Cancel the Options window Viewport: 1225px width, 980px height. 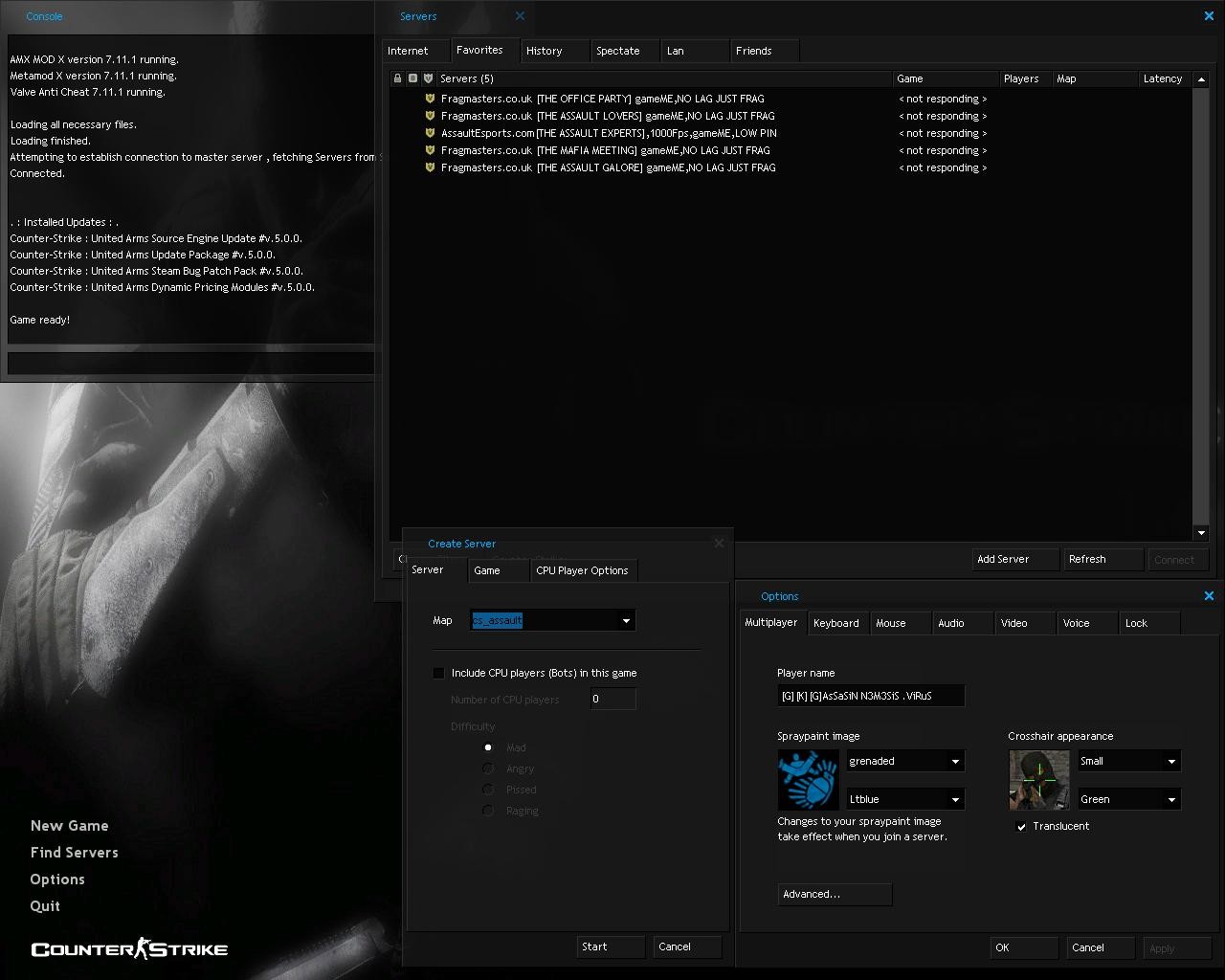(1101, 947)
